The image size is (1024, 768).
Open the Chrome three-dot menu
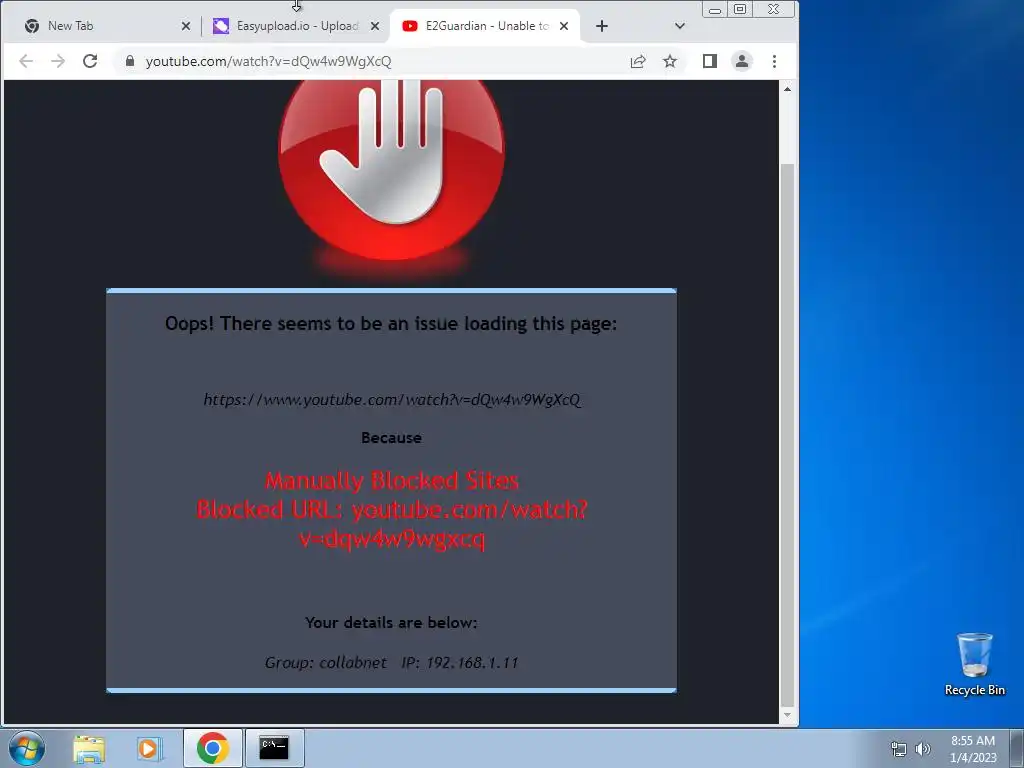(775, 61)
